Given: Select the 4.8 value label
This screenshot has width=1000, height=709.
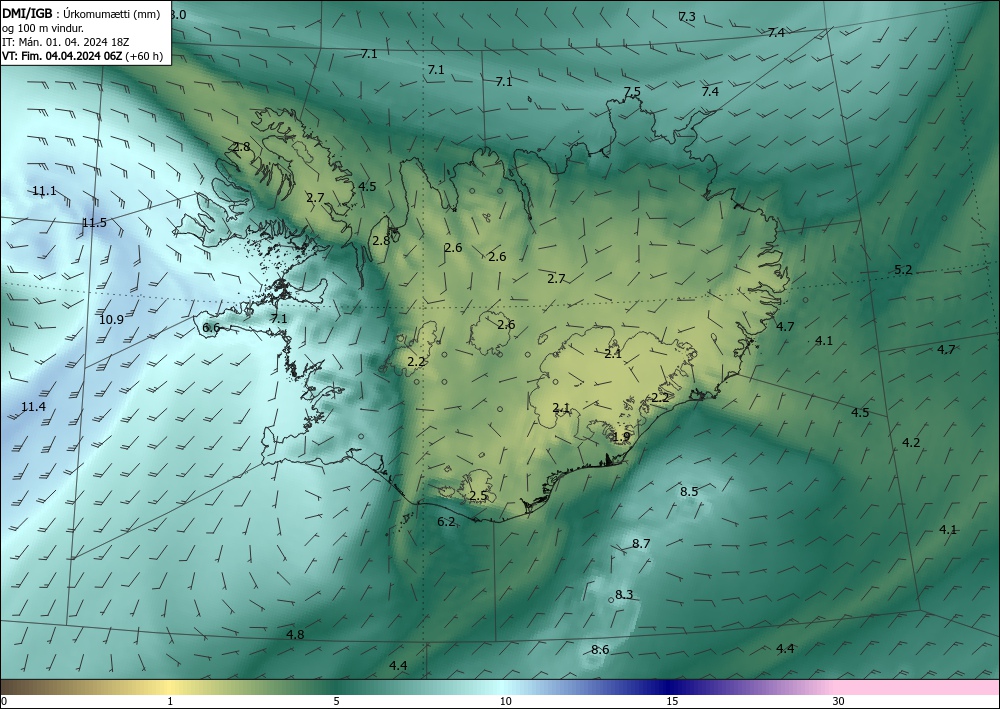Looking at the screenshot, I should [295, 635].
